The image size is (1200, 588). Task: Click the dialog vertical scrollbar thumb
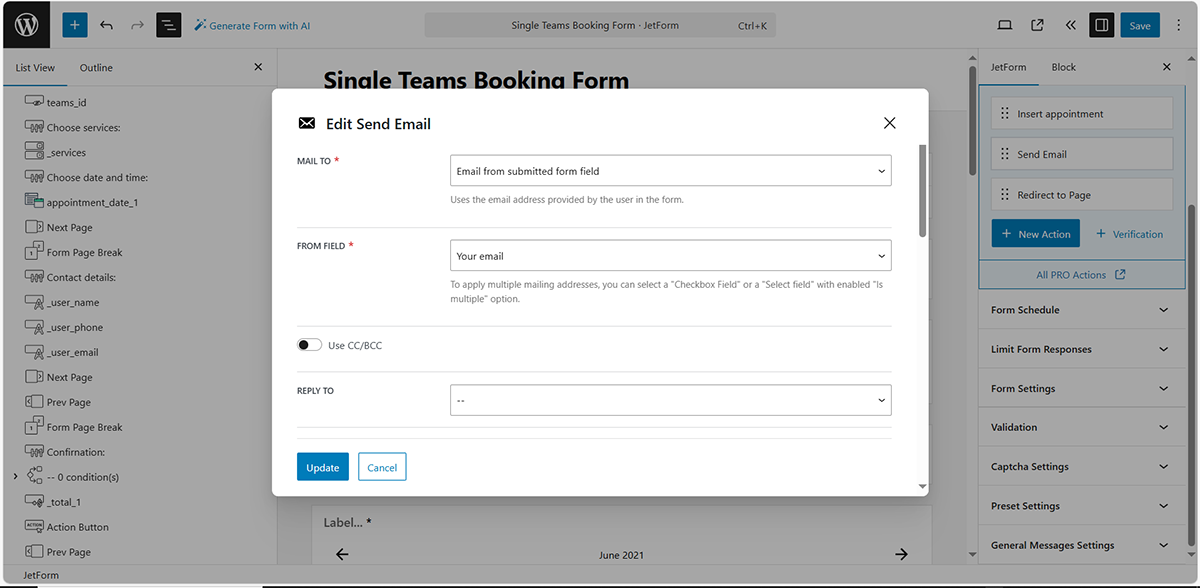click(922, 191)
